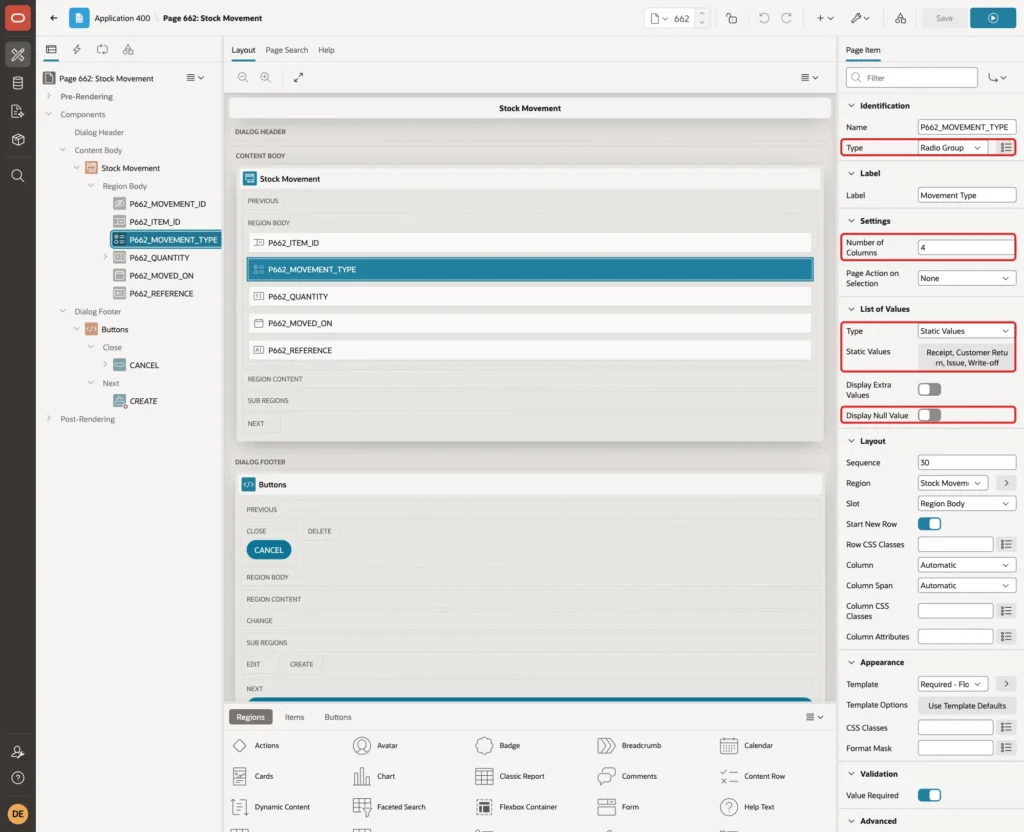This screenshot has height=832, width=1024.
Task: Expand the Pre-Rendering tree node
Action: point(48,96)
